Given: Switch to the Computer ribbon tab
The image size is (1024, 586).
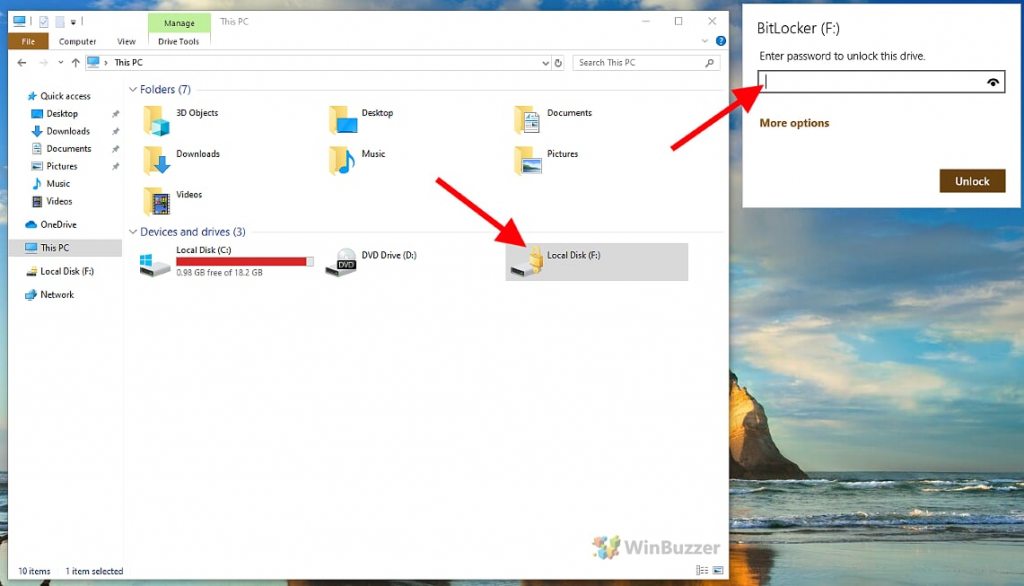Looking at the screenshot, I should pyautogui.click(x=77, y=41).
